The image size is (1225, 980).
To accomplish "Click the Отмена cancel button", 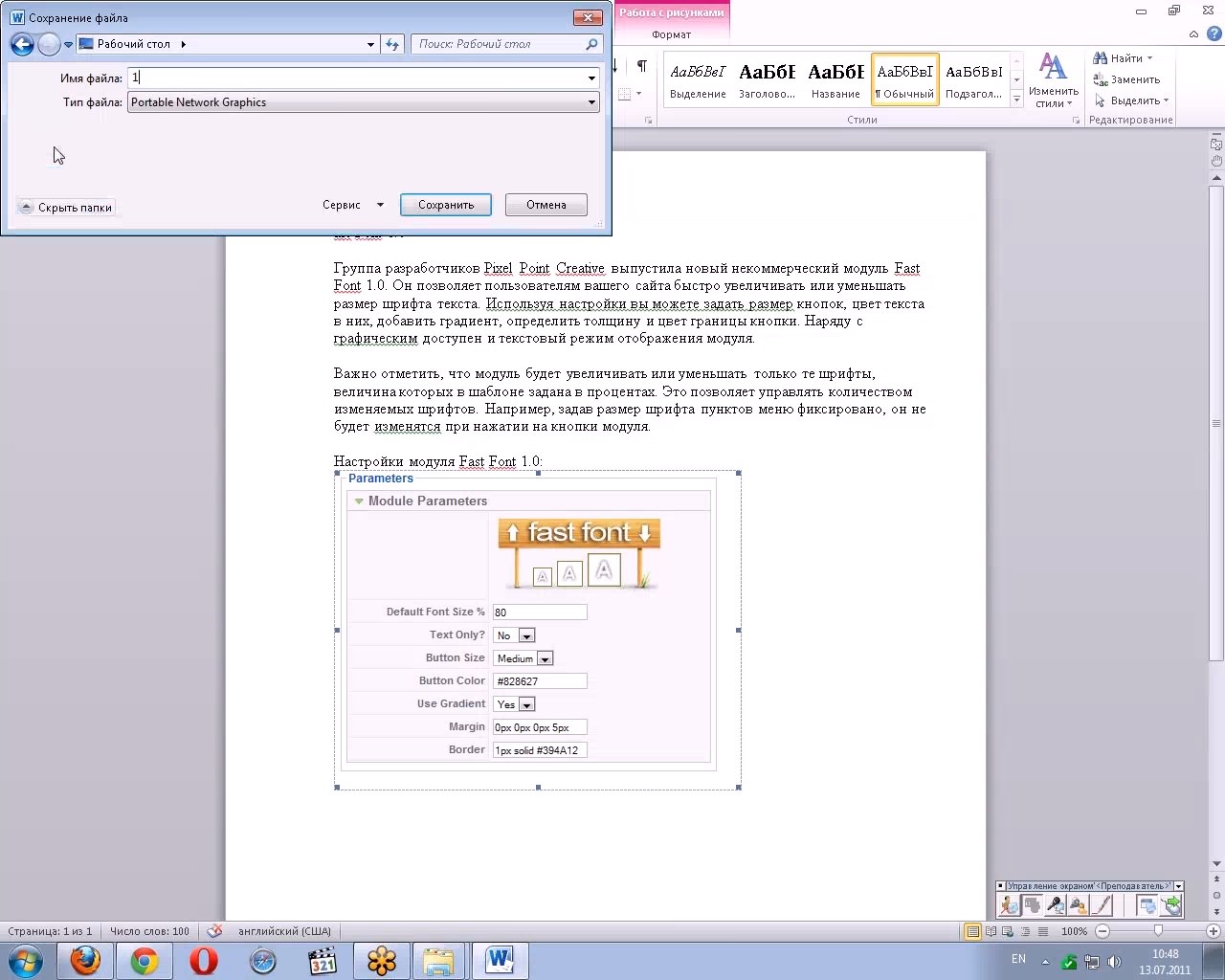I will (546, 205).
